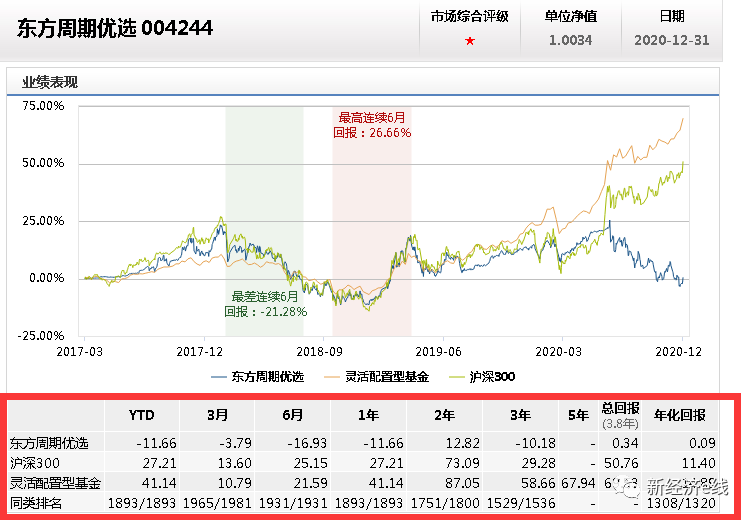753x520 pixels.
Task: Click the 总回报 (3.8年) column header
Action: 620,416
